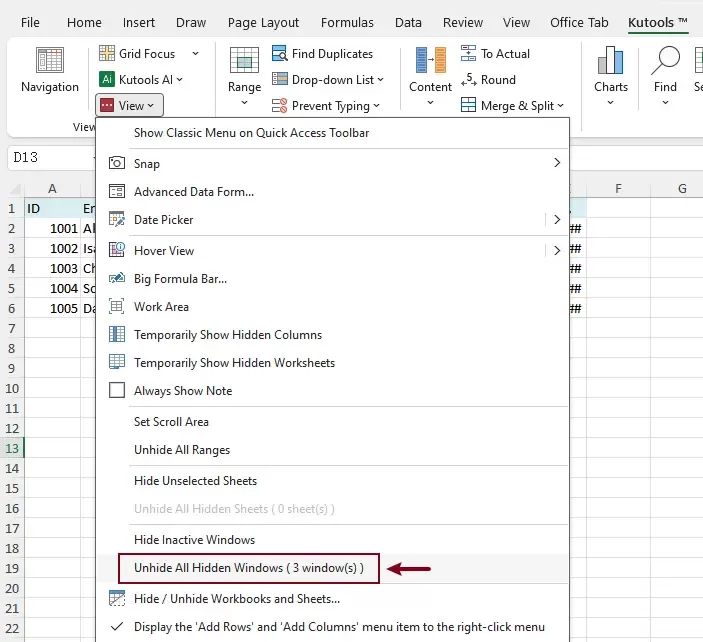Screen dimensions: 703x642
Task: Switch to the Review tab
Action: pos(463,22)
